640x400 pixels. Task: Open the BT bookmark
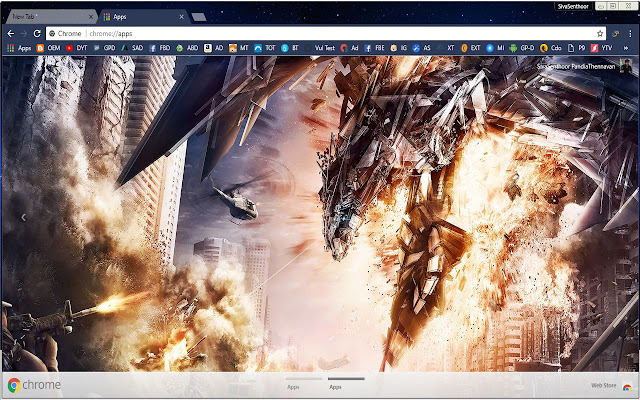290,48
